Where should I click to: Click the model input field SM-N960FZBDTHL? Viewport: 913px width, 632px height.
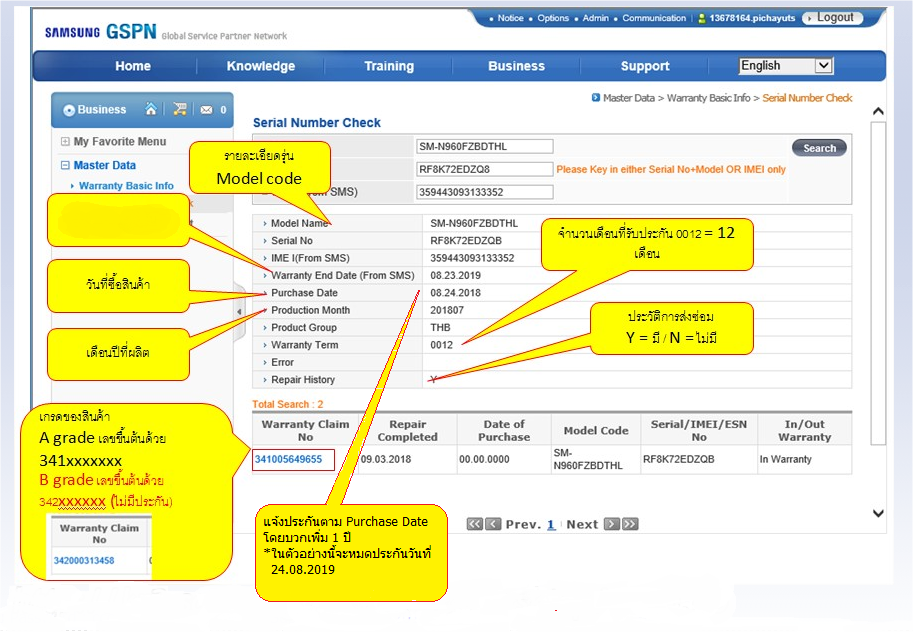pyautogui.click(x=484, y=146)
